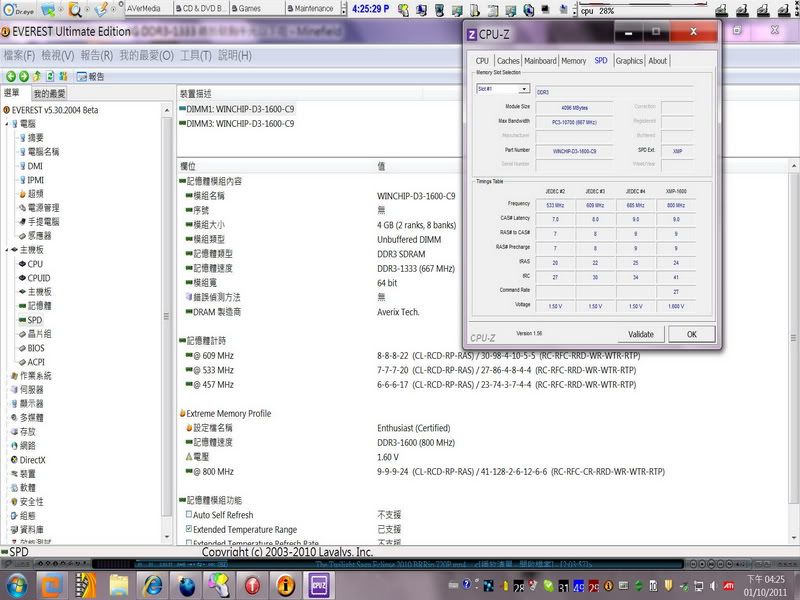Click tree panel scrollbar down arrow
This screenshot has width=800, height=600.
tap(167, 537)
